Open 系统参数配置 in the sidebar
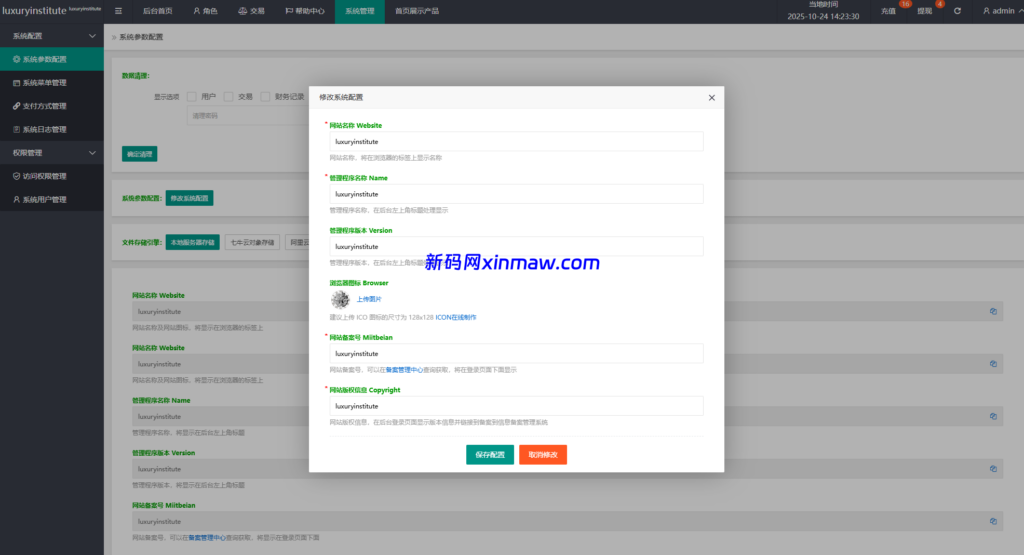 point(52,59)
